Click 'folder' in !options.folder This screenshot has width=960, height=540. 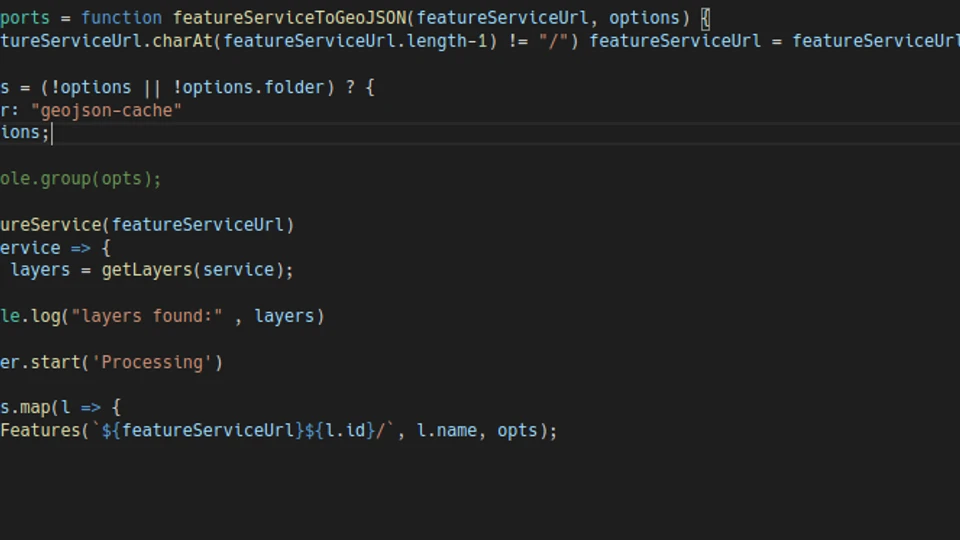294,87
